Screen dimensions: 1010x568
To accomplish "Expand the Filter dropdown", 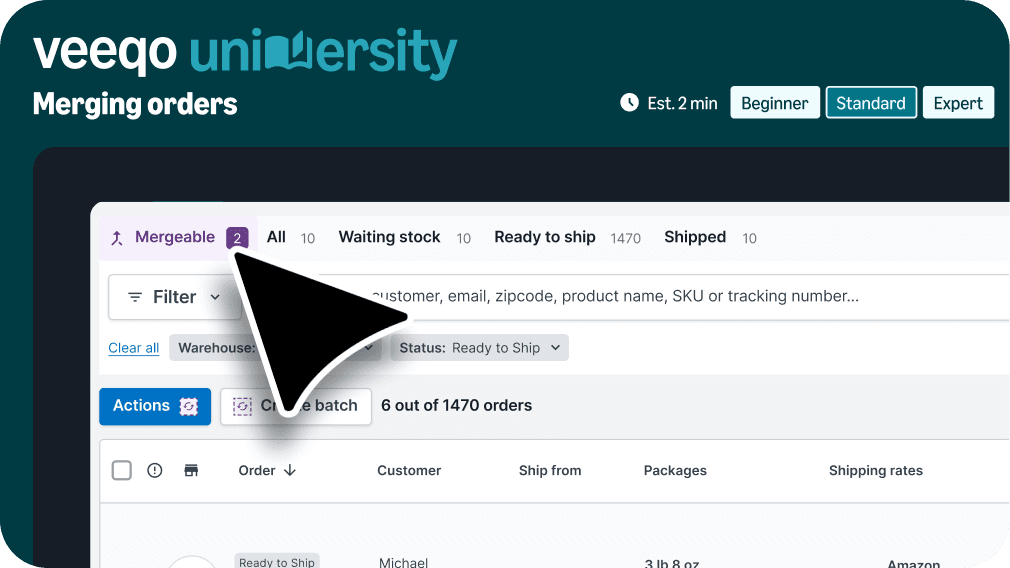I will (x=174, y=297).
